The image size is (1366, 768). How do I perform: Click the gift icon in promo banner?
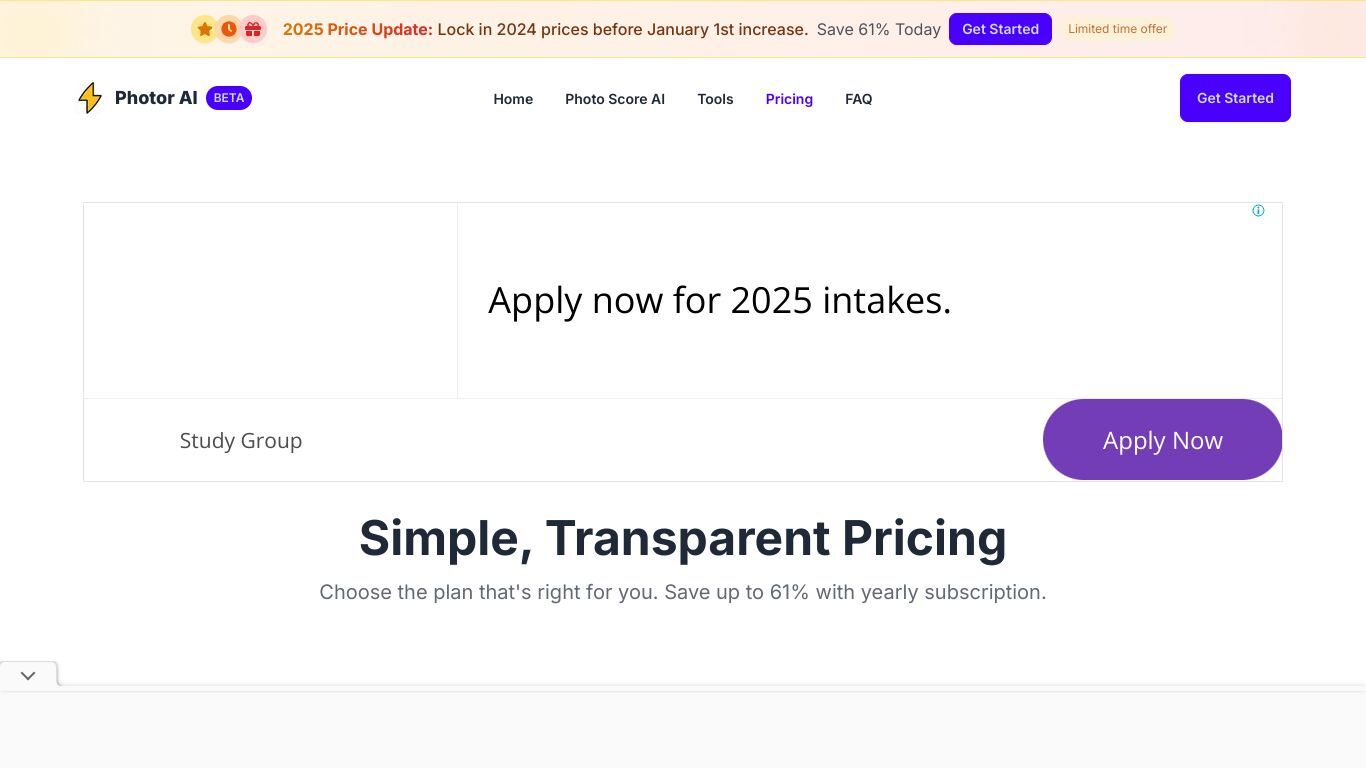coord(253,29)
